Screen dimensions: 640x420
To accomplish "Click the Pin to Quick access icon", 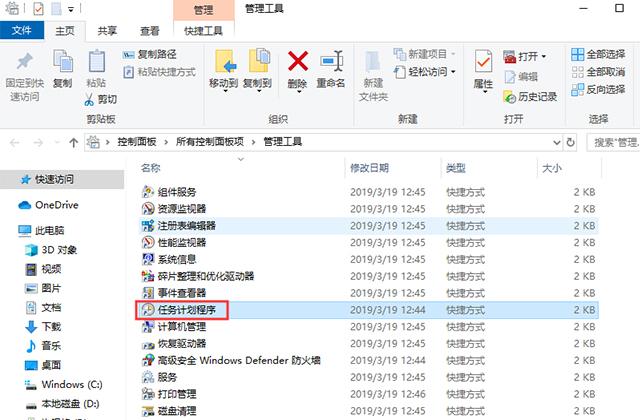I will pyautogui.click(x=24, y=61).
